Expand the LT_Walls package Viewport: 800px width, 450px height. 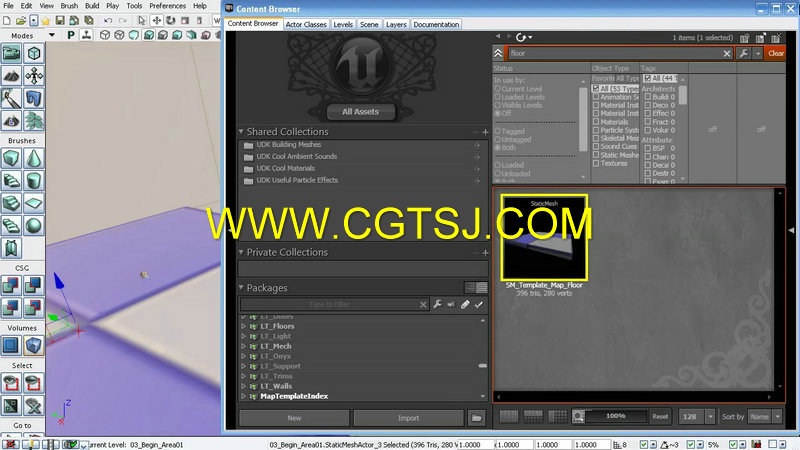(x=244, y=386)
